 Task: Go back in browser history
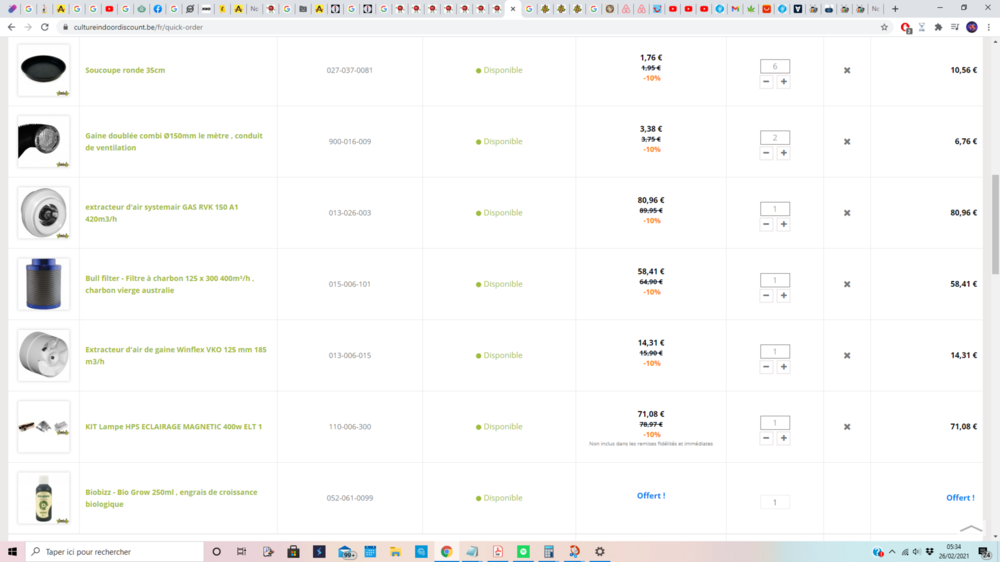click(x=11, y=27)
